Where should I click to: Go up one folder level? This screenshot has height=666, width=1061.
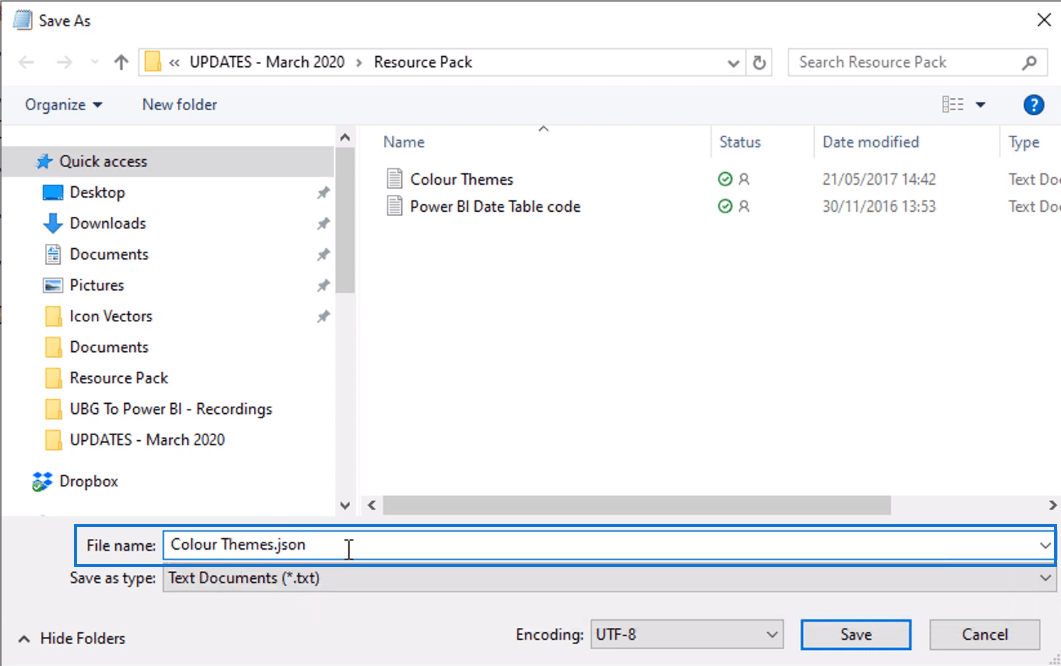121,62
